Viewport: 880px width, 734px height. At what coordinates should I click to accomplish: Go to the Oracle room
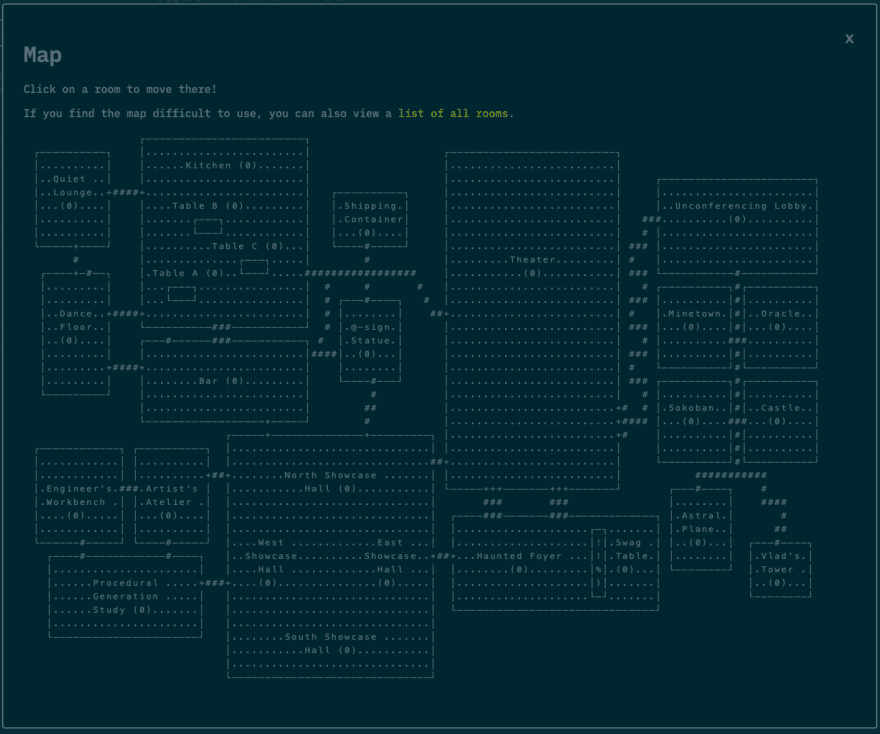[780, 327]
